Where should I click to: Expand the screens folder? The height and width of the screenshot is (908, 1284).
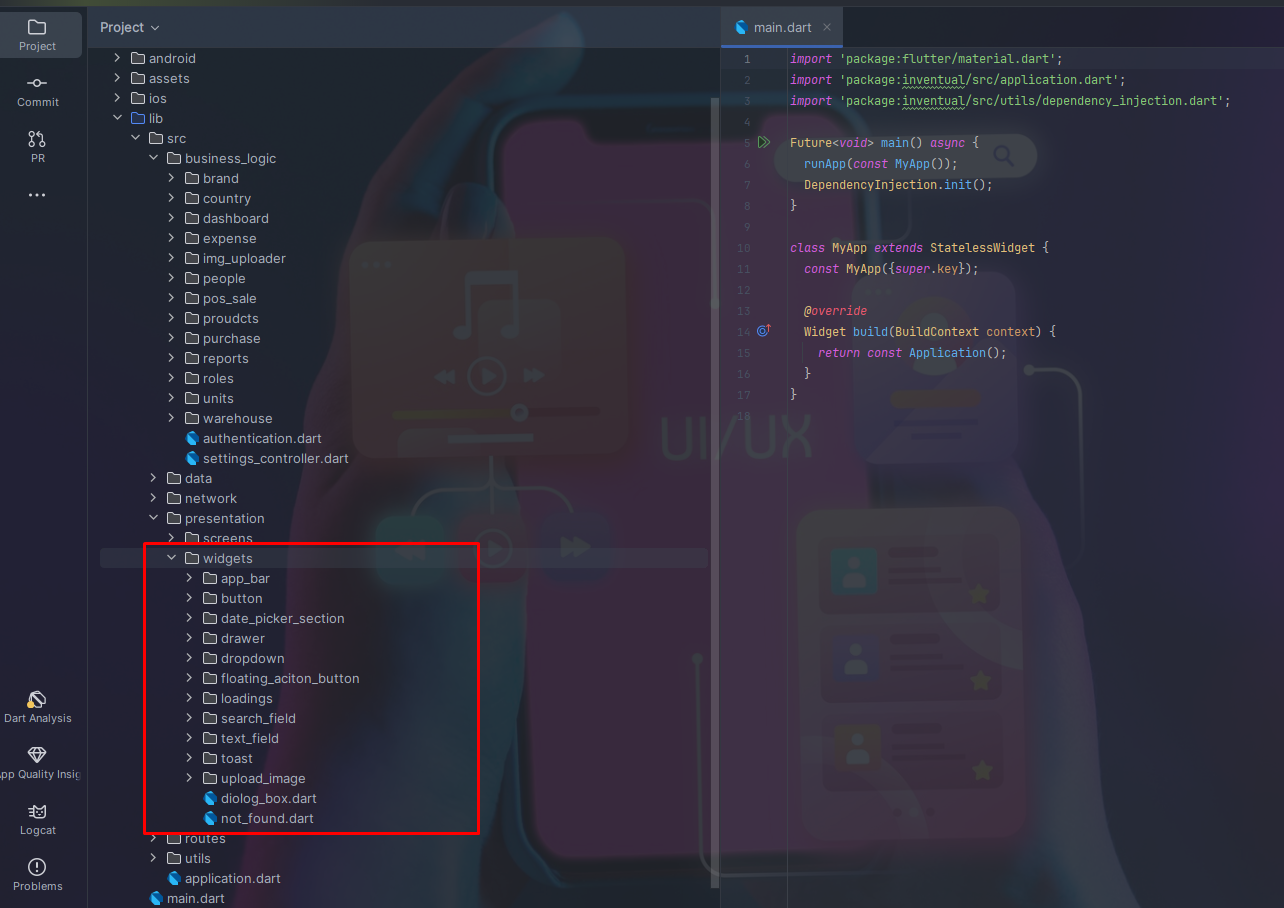tap(171, 538)
